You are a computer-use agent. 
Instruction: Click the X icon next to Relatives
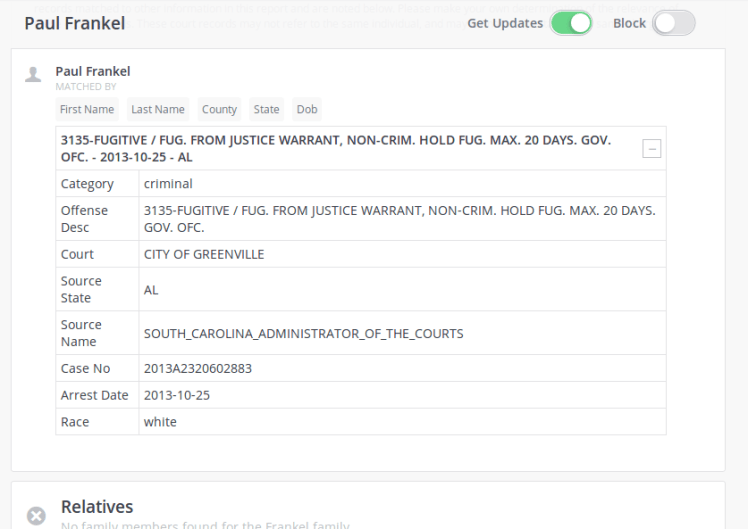tap(35, 515)
